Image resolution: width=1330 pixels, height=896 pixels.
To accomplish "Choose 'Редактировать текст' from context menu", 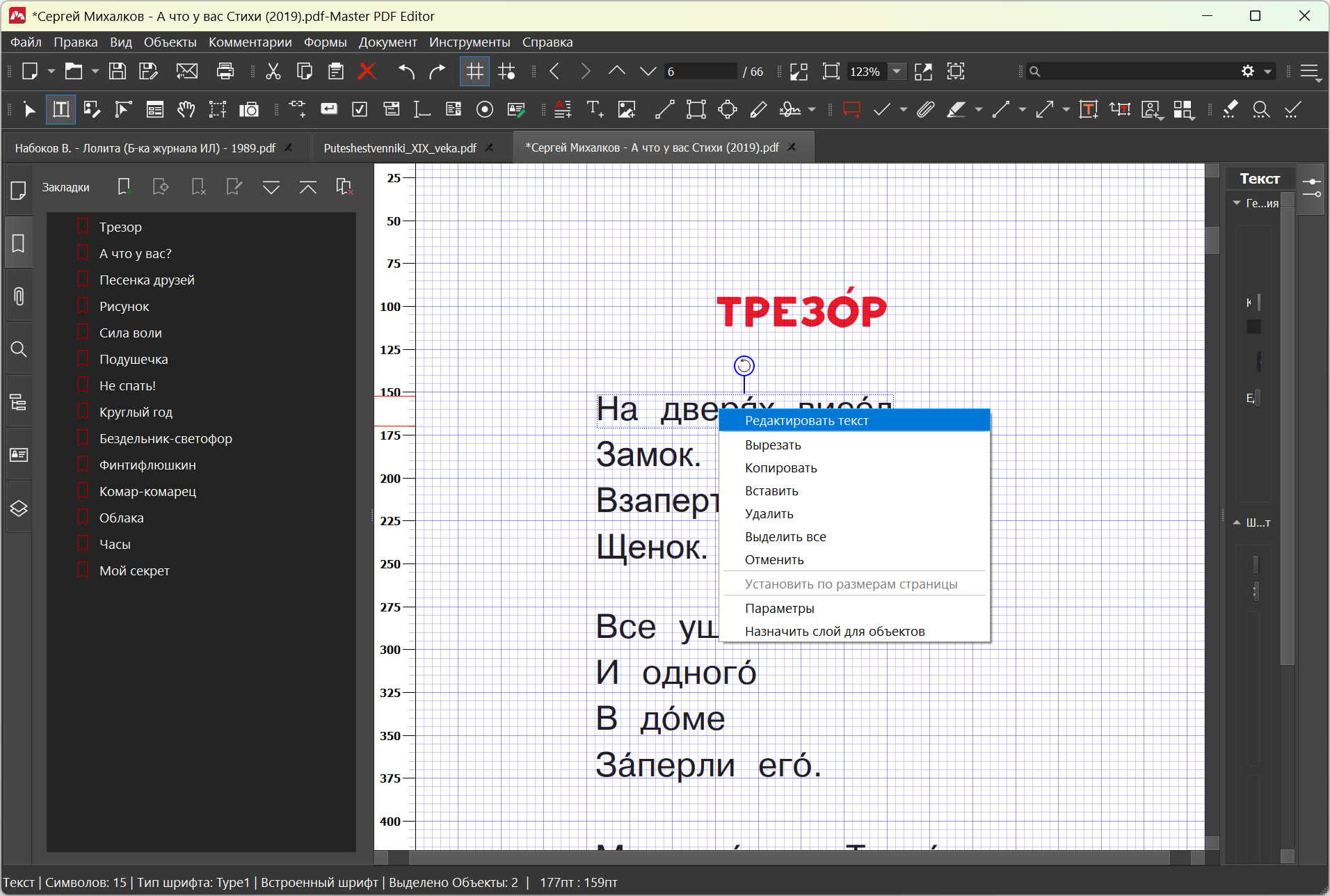I will tap(806, 420).
